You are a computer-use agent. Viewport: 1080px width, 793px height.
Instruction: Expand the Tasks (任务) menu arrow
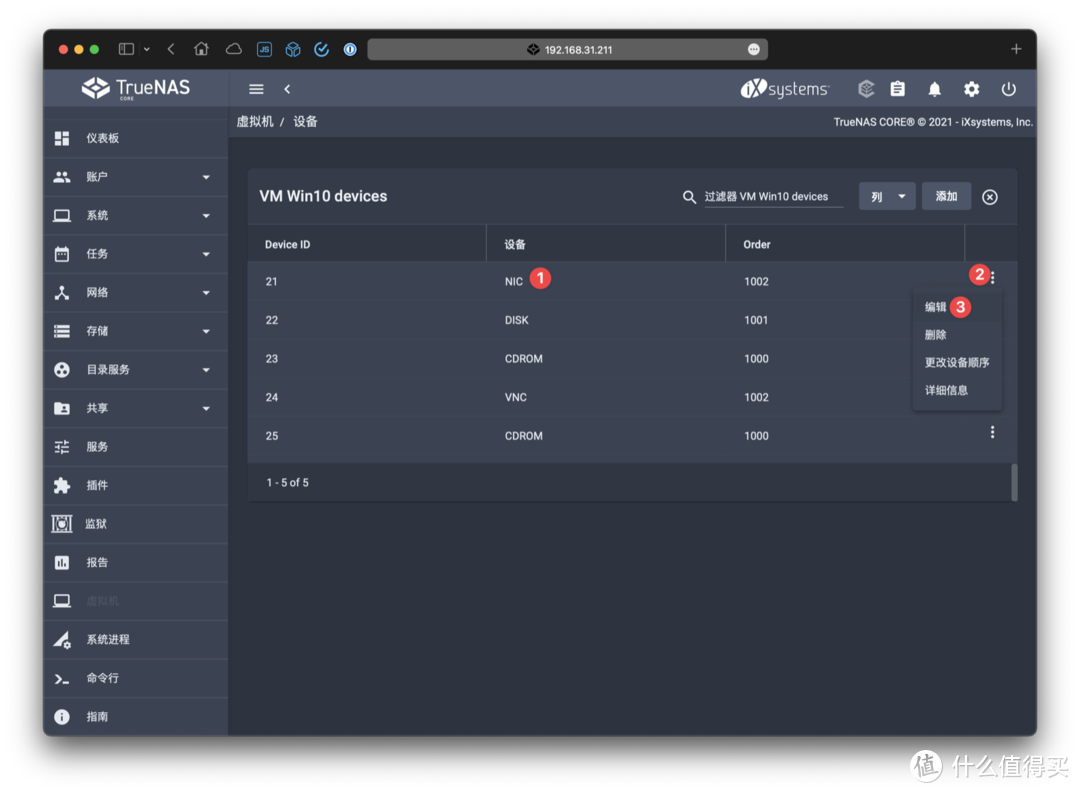(x=206, y=255)
